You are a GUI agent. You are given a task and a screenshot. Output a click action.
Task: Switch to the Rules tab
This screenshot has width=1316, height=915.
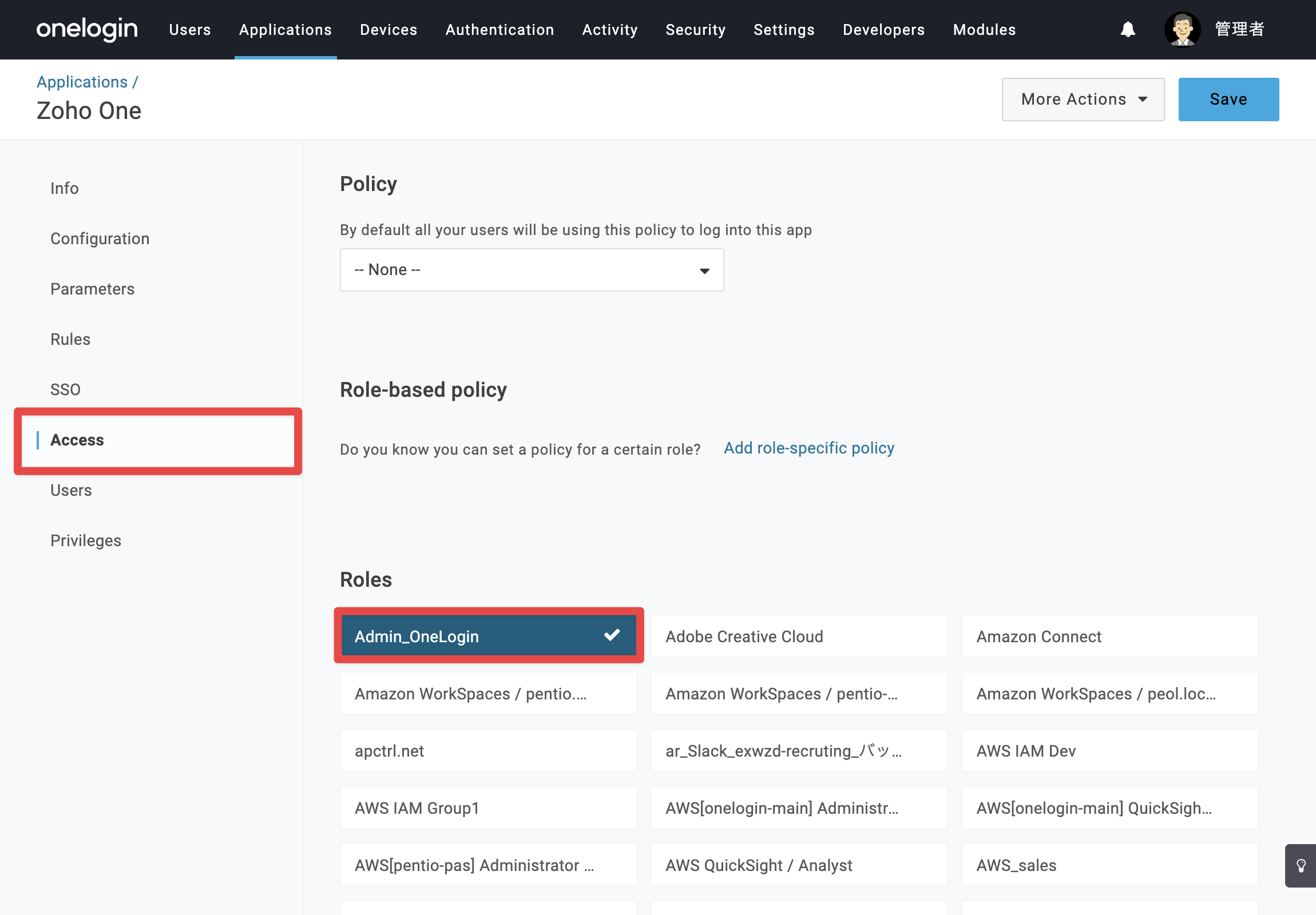[70, 340]
